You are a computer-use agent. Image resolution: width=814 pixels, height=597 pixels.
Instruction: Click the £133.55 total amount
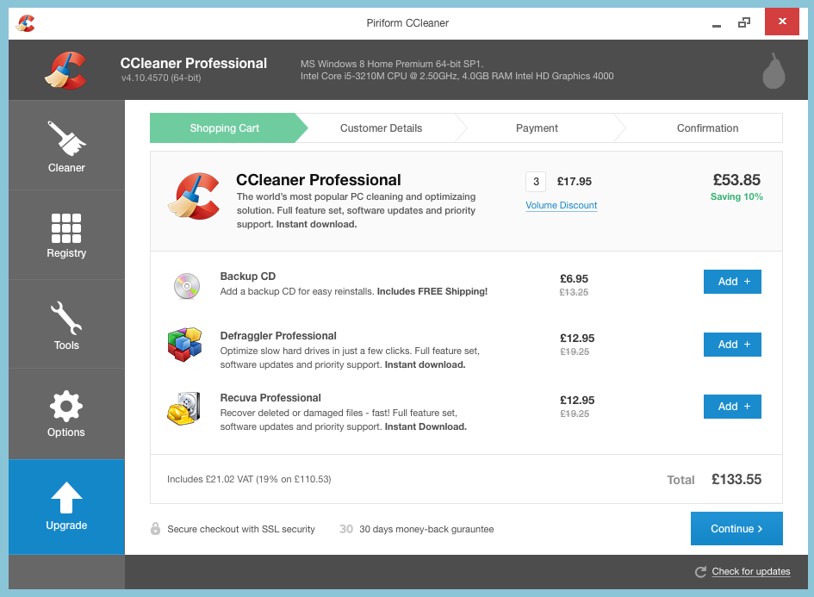coord(736,479)
